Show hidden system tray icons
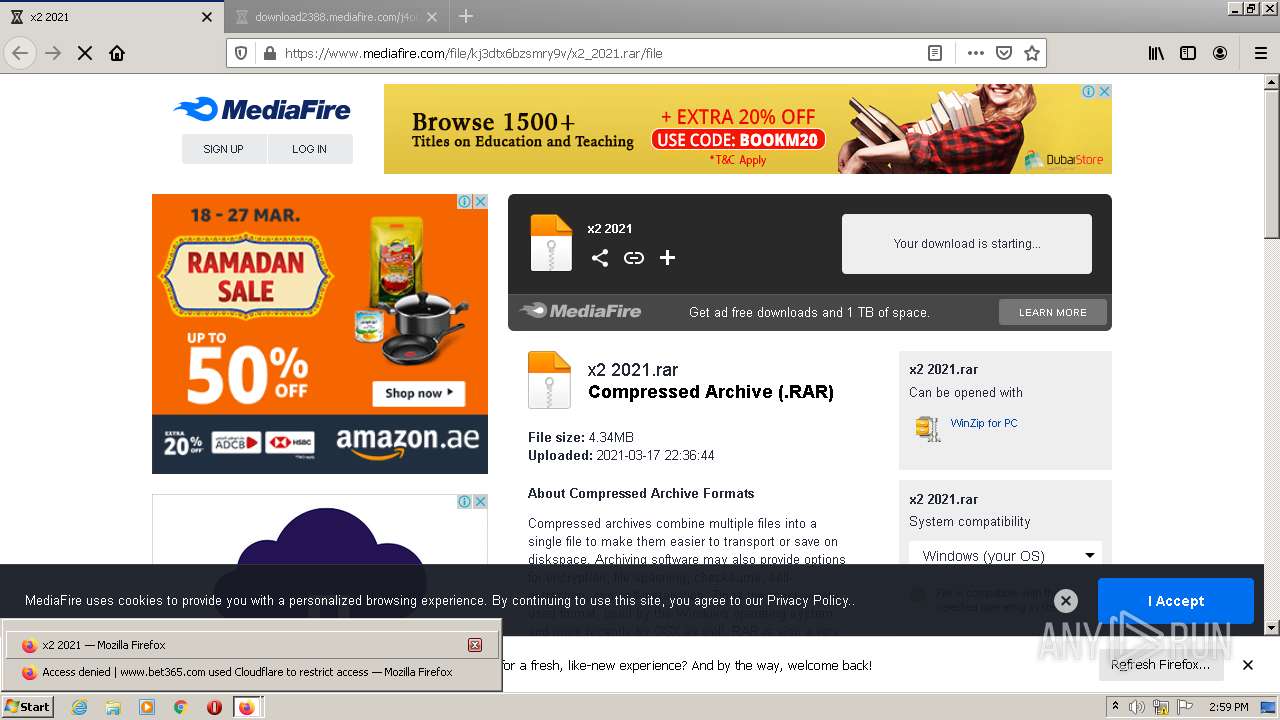The height and width of the screenshot is (720, 1280). click(1115, 707)
